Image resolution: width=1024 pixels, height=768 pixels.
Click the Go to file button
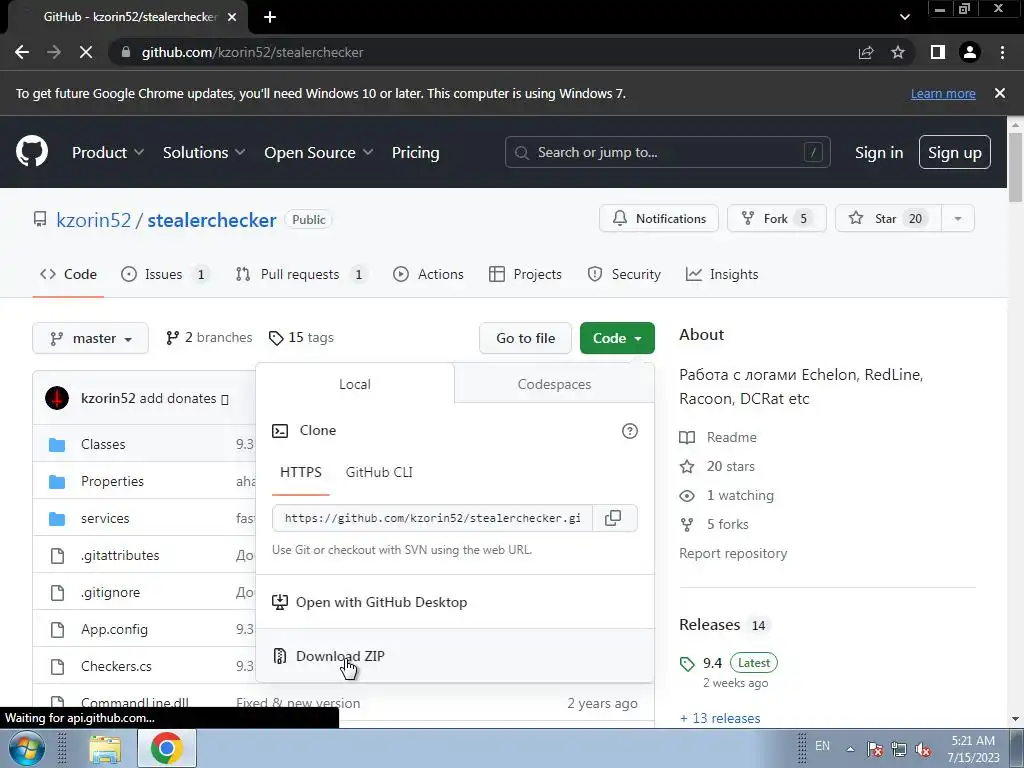[x=525, y=338]
